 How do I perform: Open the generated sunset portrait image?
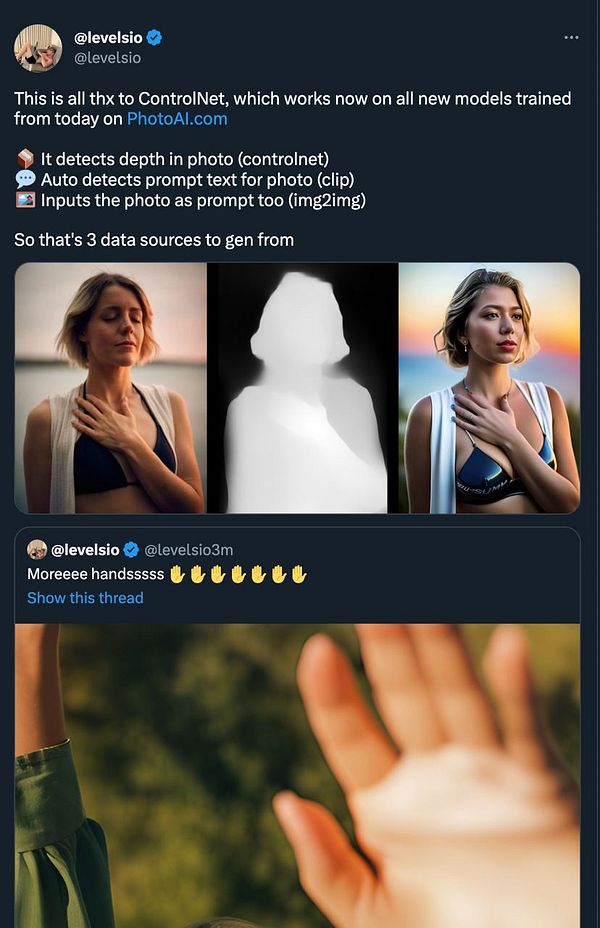point(489,388)
